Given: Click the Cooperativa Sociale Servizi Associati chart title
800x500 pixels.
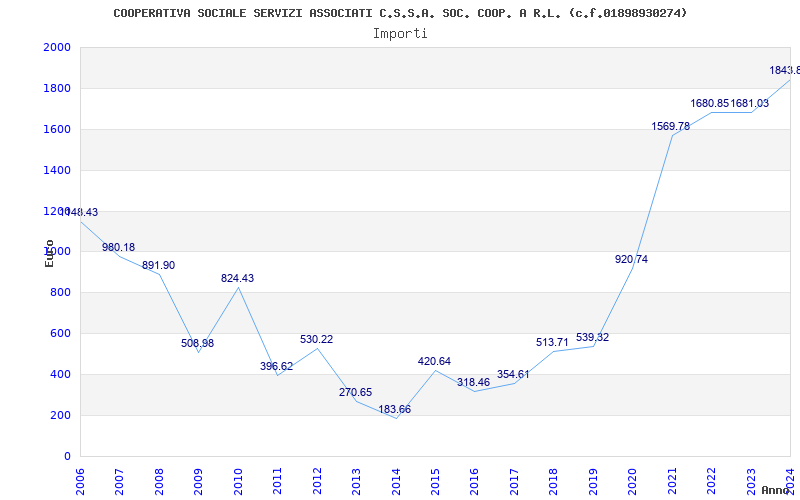Looking at the screenshot, I should (x=400, y=13).
